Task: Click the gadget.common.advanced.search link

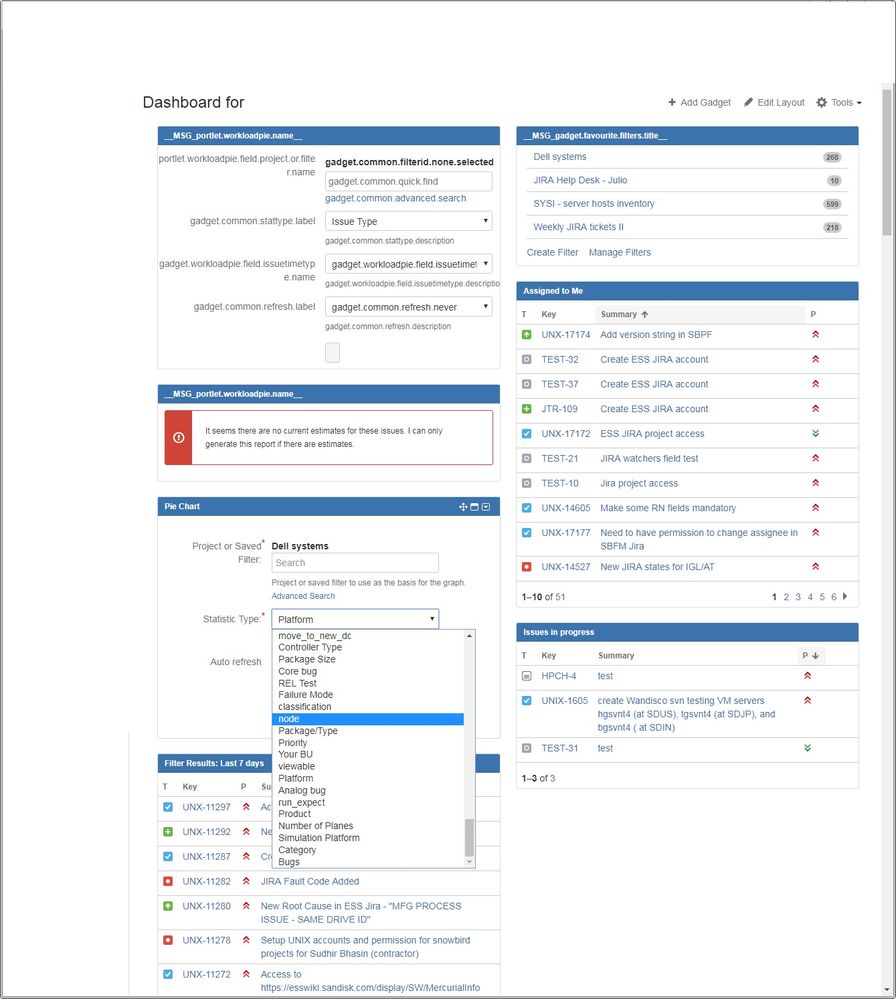Action: coord(395,198)
